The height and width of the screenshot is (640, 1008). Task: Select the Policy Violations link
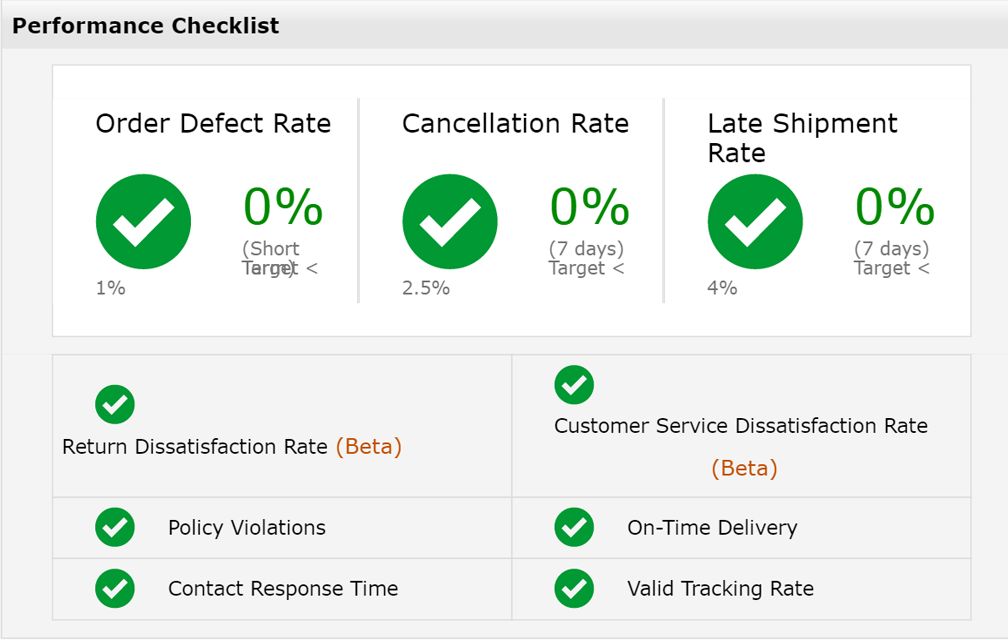pyautogui.click(x=246, y=528)
